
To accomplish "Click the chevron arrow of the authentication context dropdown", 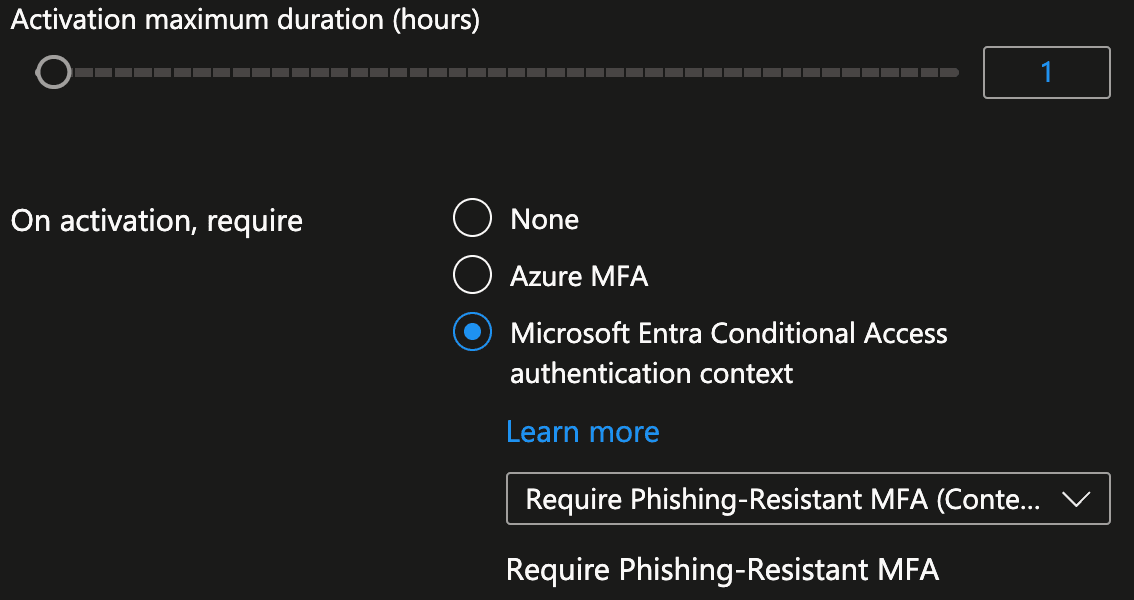I will click(1076, 499).
